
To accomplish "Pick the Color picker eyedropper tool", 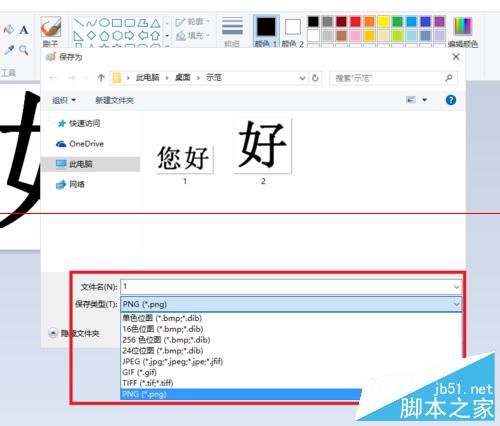I will click(9, 50).
